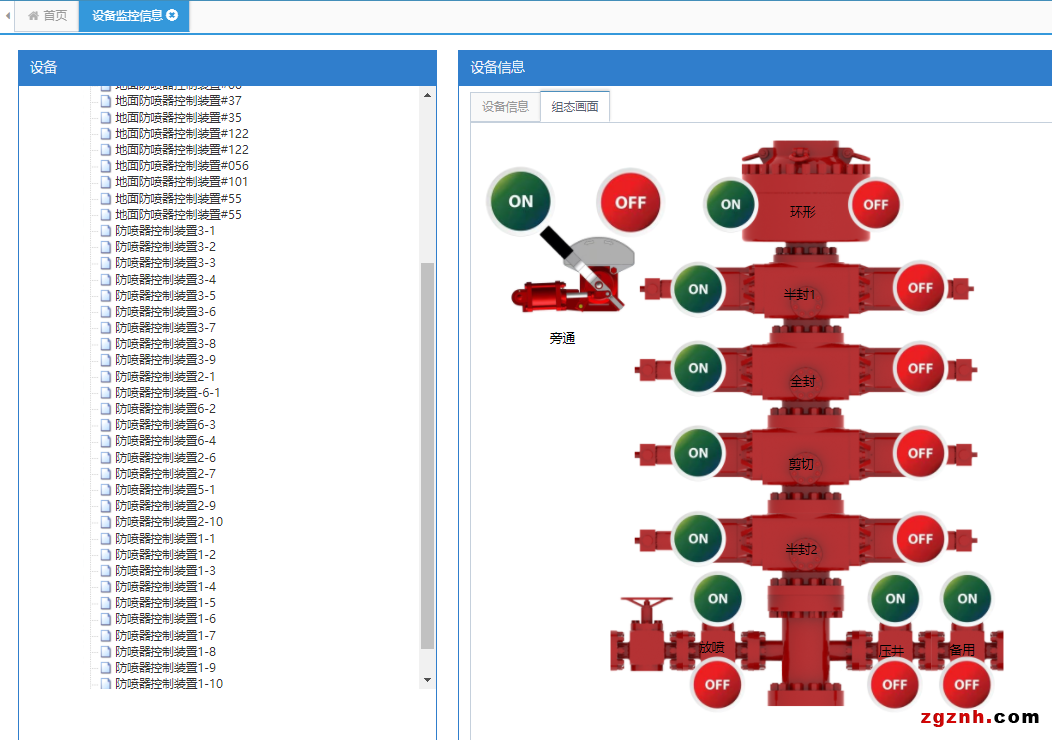Select tree item 防喷器控制装置1-10
1052x740 pixels.
pos(169,684)
